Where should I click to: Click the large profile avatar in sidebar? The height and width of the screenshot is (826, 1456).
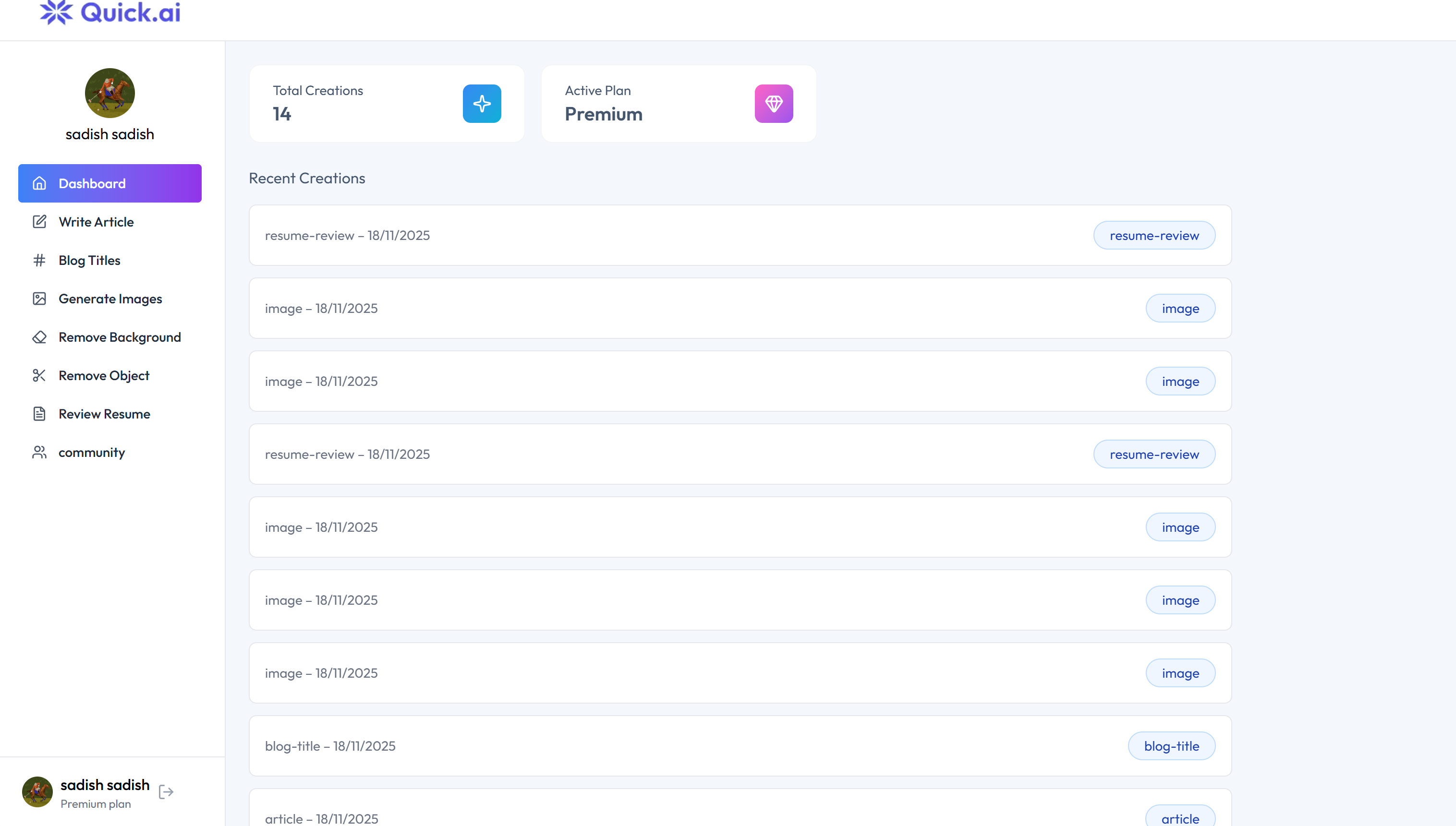[x=109, y=93]
